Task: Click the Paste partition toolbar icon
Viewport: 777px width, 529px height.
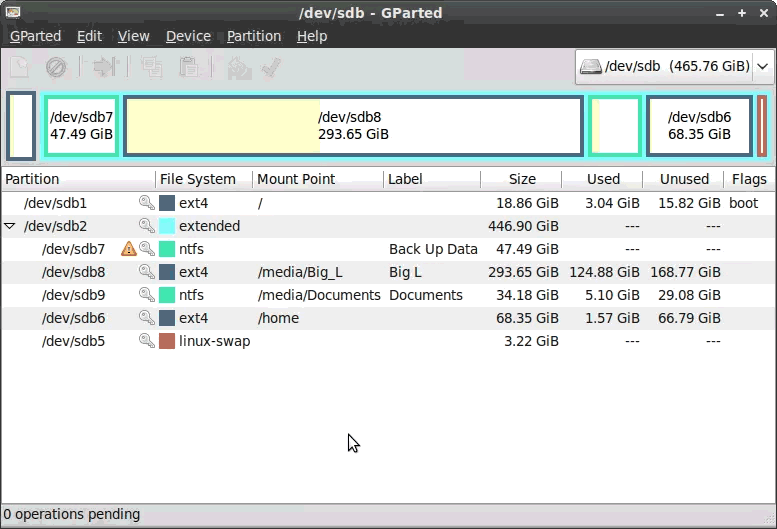Action: (189, 67)
